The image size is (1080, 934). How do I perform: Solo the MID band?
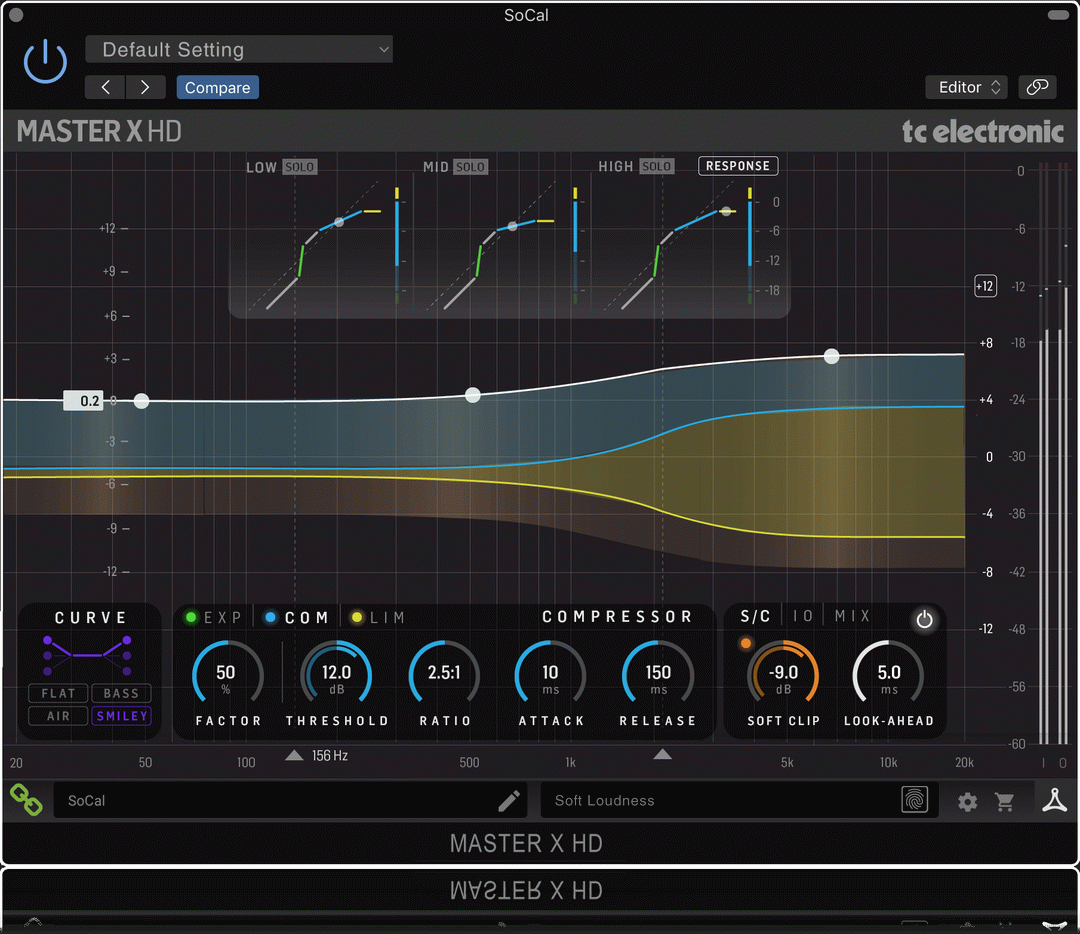(470, 167)
